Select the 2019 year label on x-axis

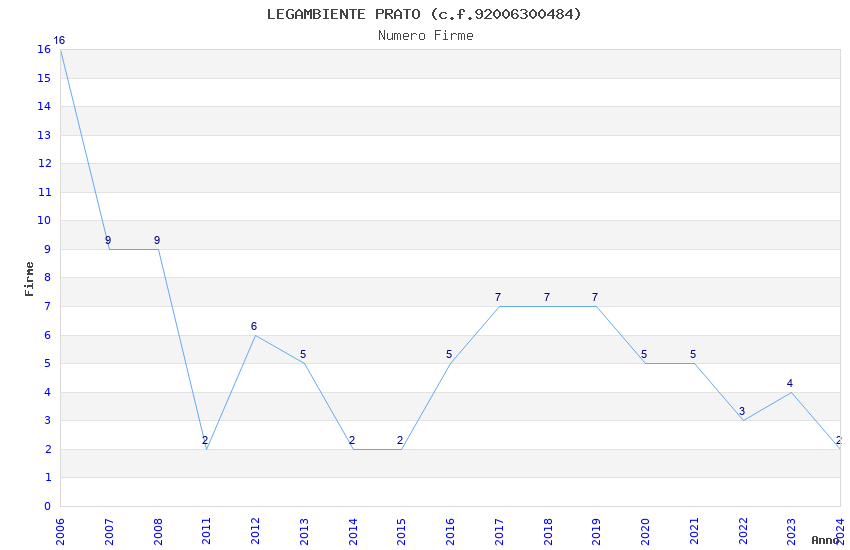(x=596, y=532)
